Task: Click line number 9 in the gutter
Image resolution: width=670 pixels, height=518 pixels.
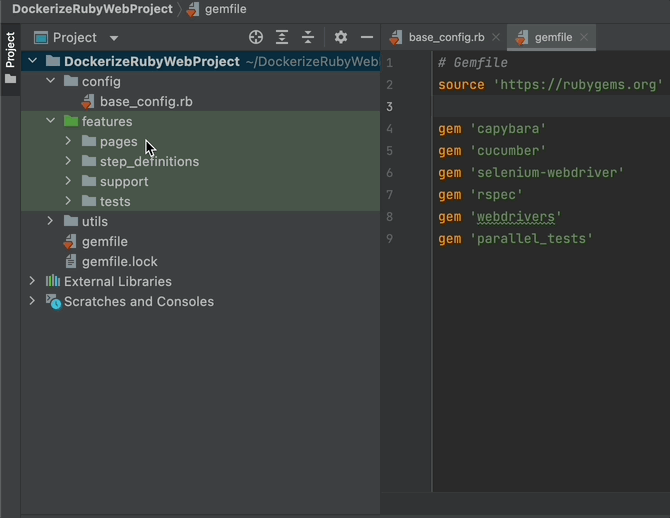Action: [389, 238]
